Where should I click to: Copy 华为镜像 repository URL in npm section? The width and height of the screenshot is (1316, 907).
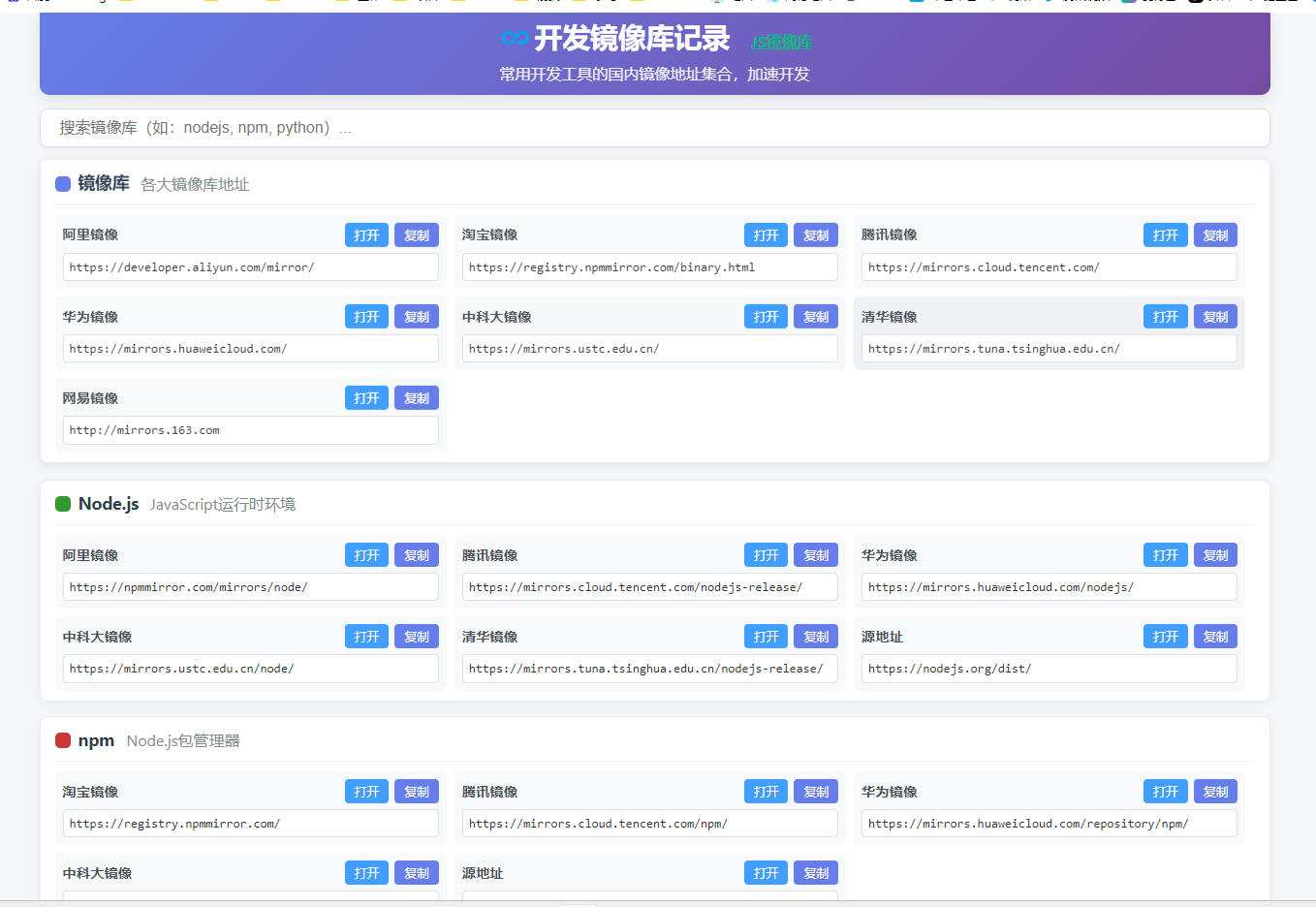1215,792
